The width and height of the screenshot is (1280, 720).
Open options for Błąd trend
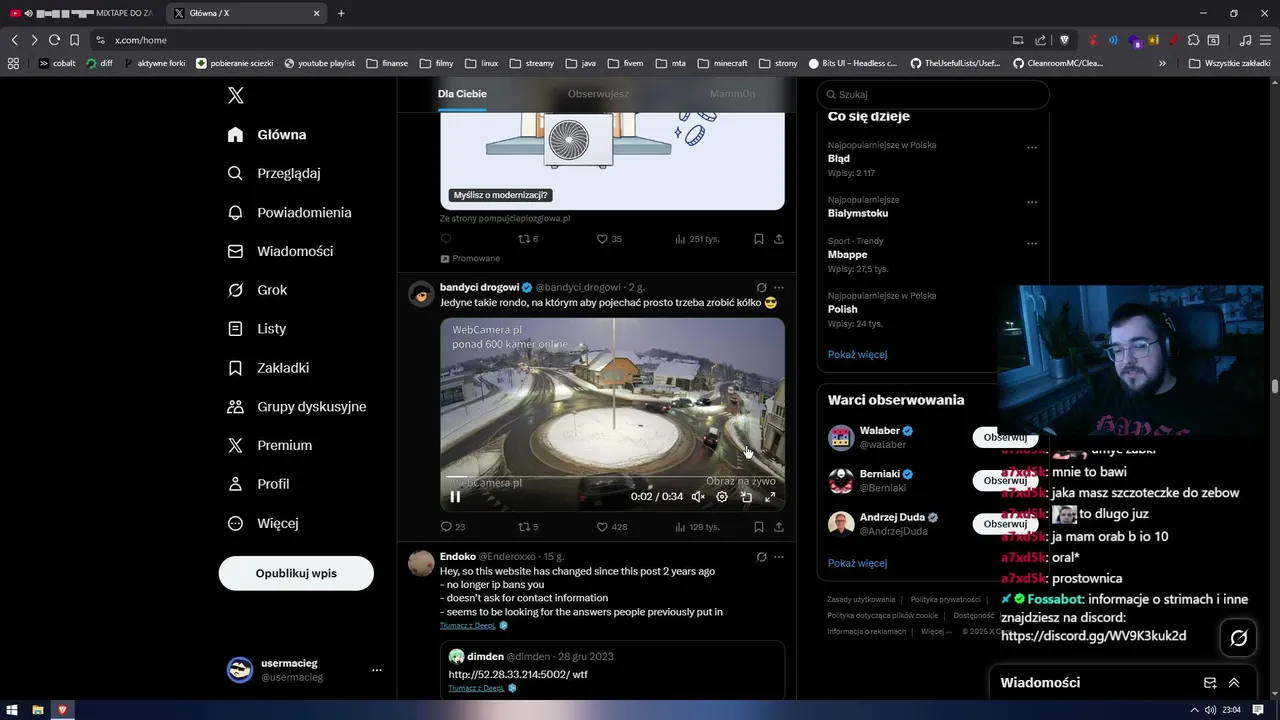pyautogui.click(x=1032, y=148)
